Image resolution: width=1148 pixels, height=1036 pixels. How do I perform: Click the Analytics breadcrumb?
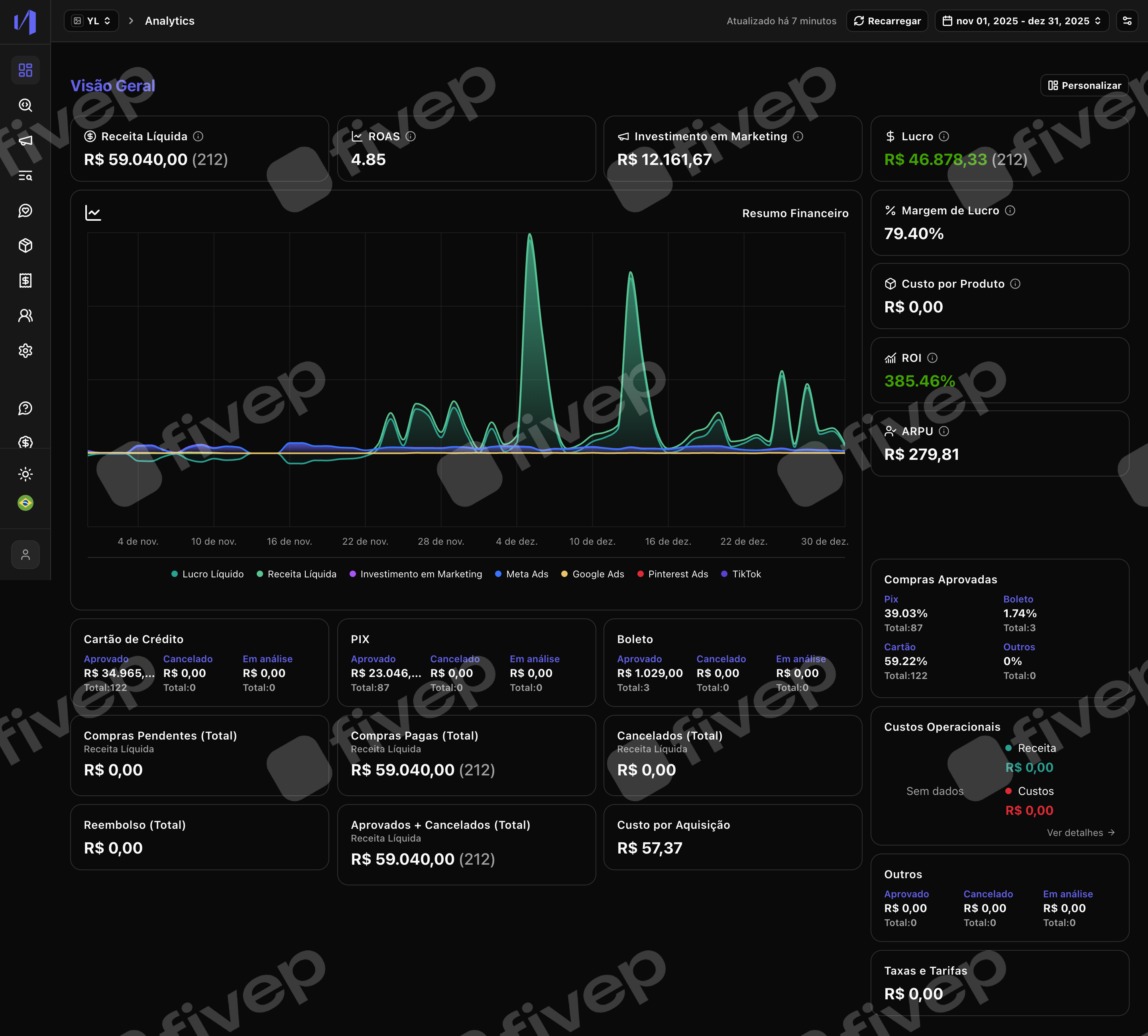click(x=170, y=21)
